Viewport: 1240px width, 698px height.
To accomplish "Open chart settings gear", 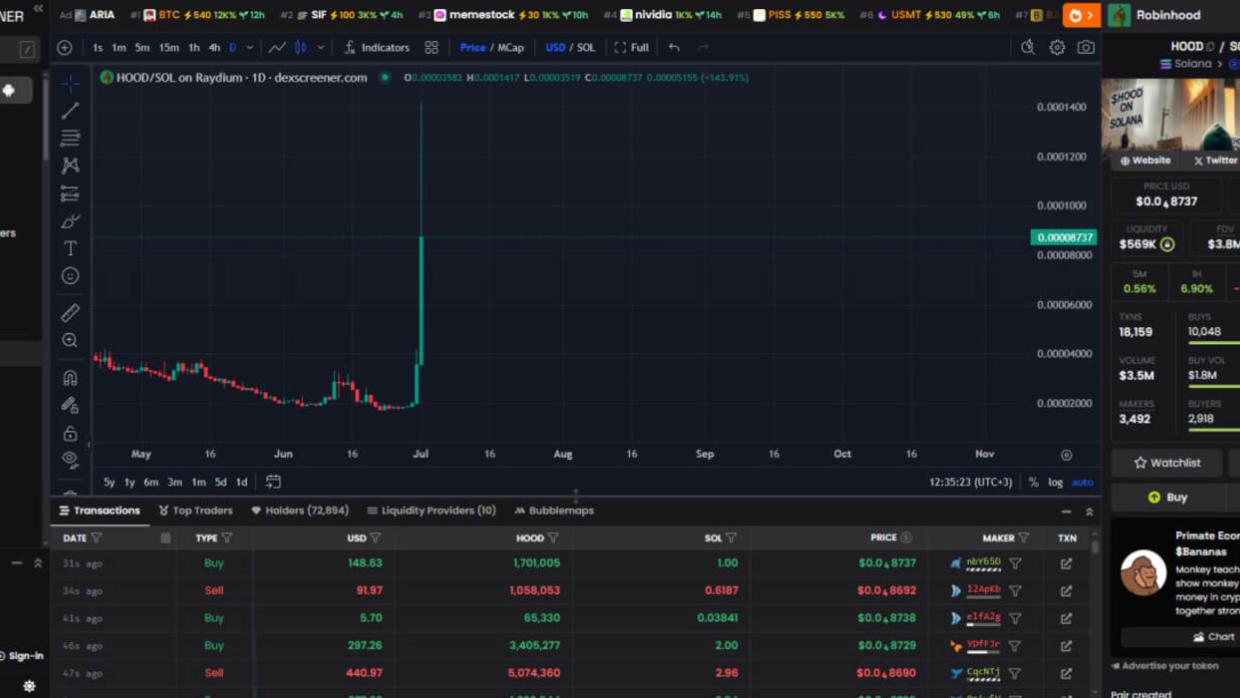I will (1057, 47).
